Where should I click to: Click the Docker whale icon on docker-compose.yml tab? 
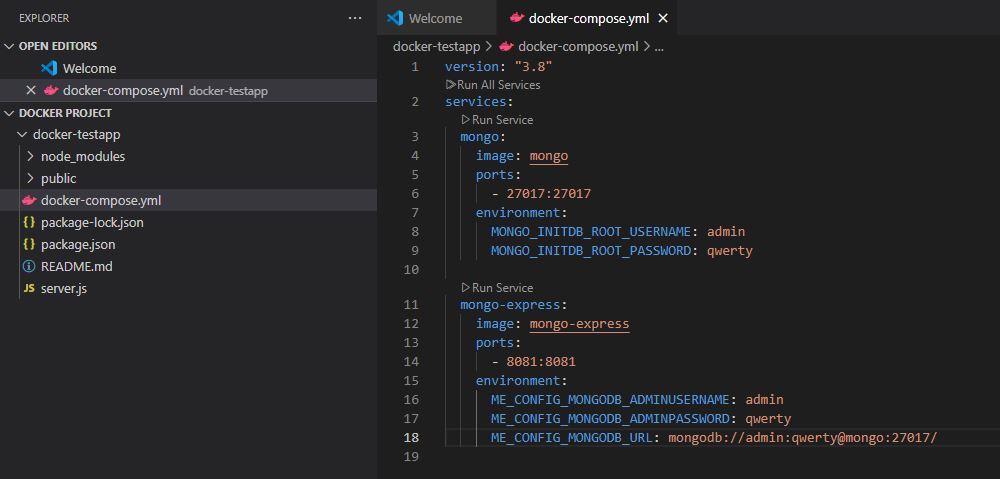pos(517,18)
